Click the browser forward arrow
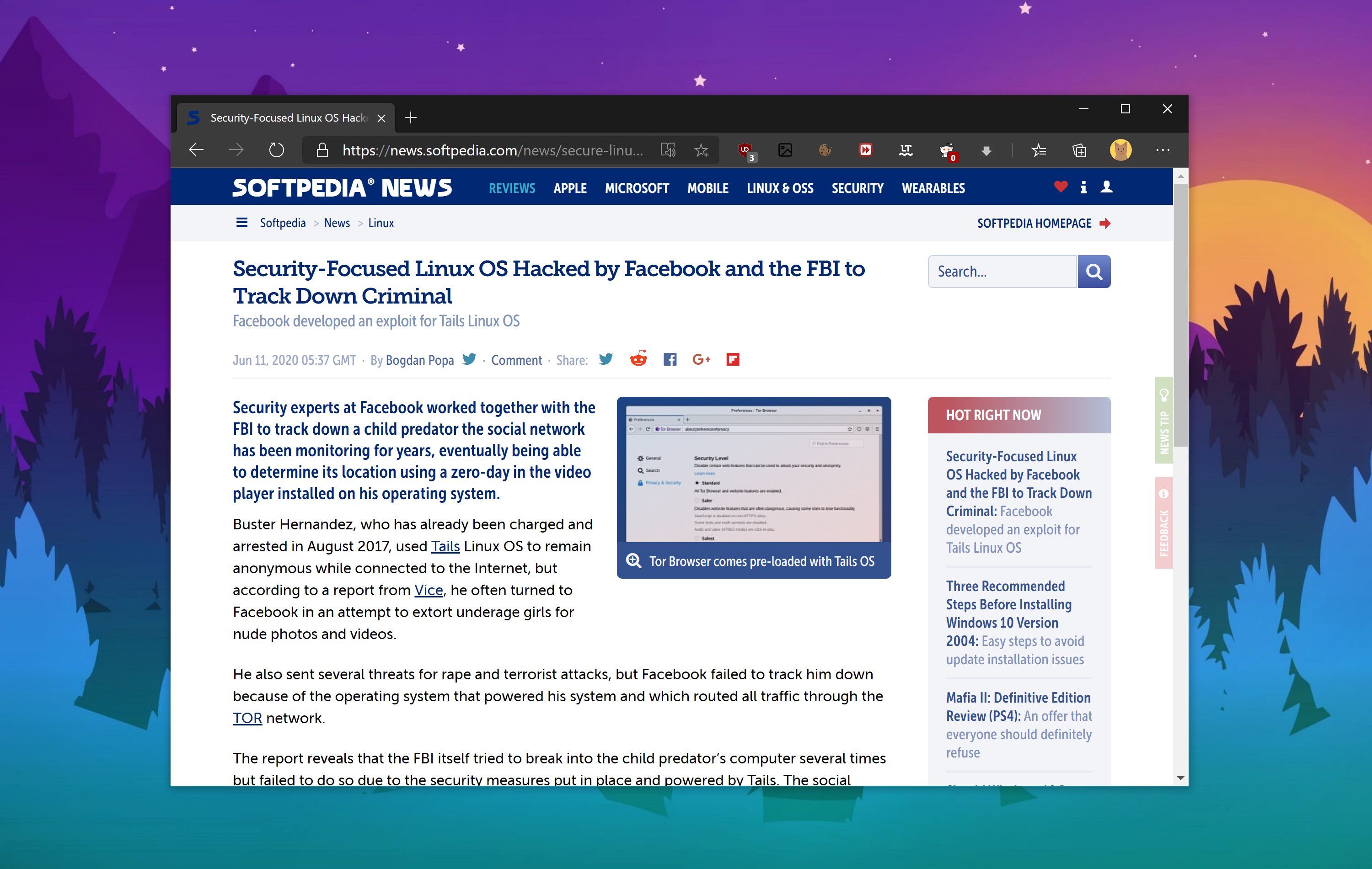1372x869 pixels. 236,150
